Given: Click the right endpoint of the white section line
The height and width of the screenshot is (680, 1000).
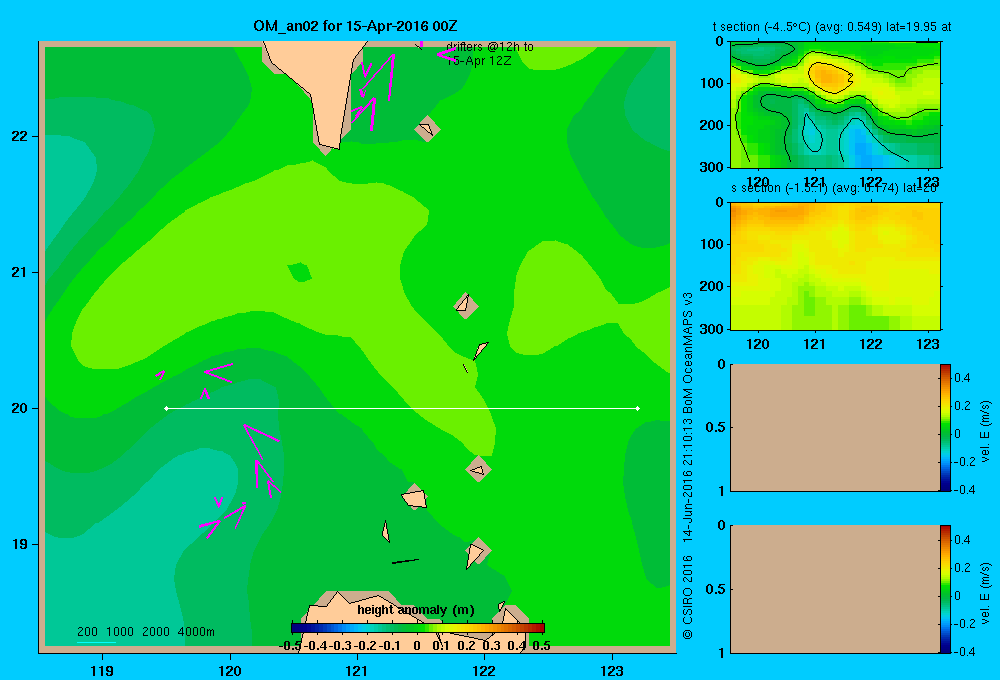Looking at the screenshot, I should tap(638, 408).
